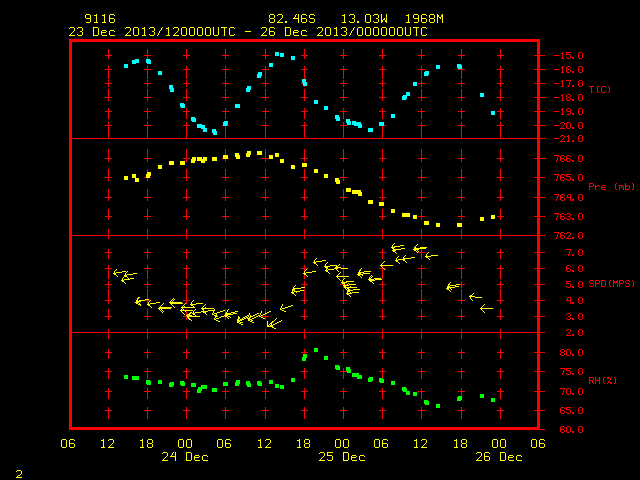This screenshot has height=480, width=640.
Task: Click the 82.46S latitude text
Action: (x=292, y=19)
